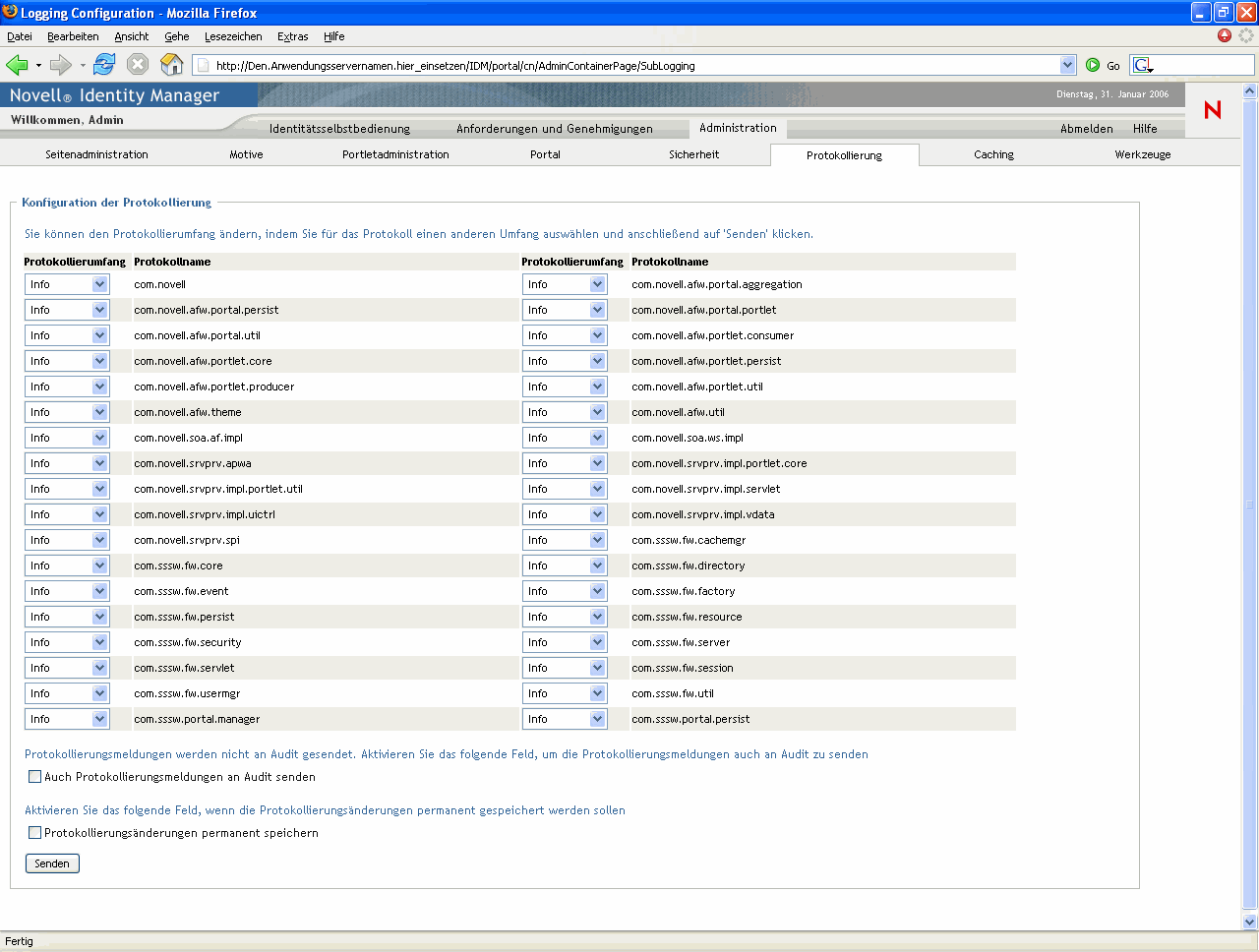Image resolution: width=1259 pixels, height=952 pixels.
Task: Enable 'Auch Protokollierungsmeldungen an Audit senden' checkbox
Action: pyautogui.click(x=35, y=777)
